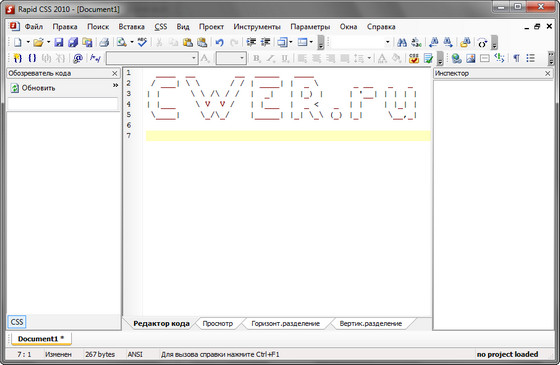
Task: Open a file with the folder icon
Action: click(x=38, y=42)
